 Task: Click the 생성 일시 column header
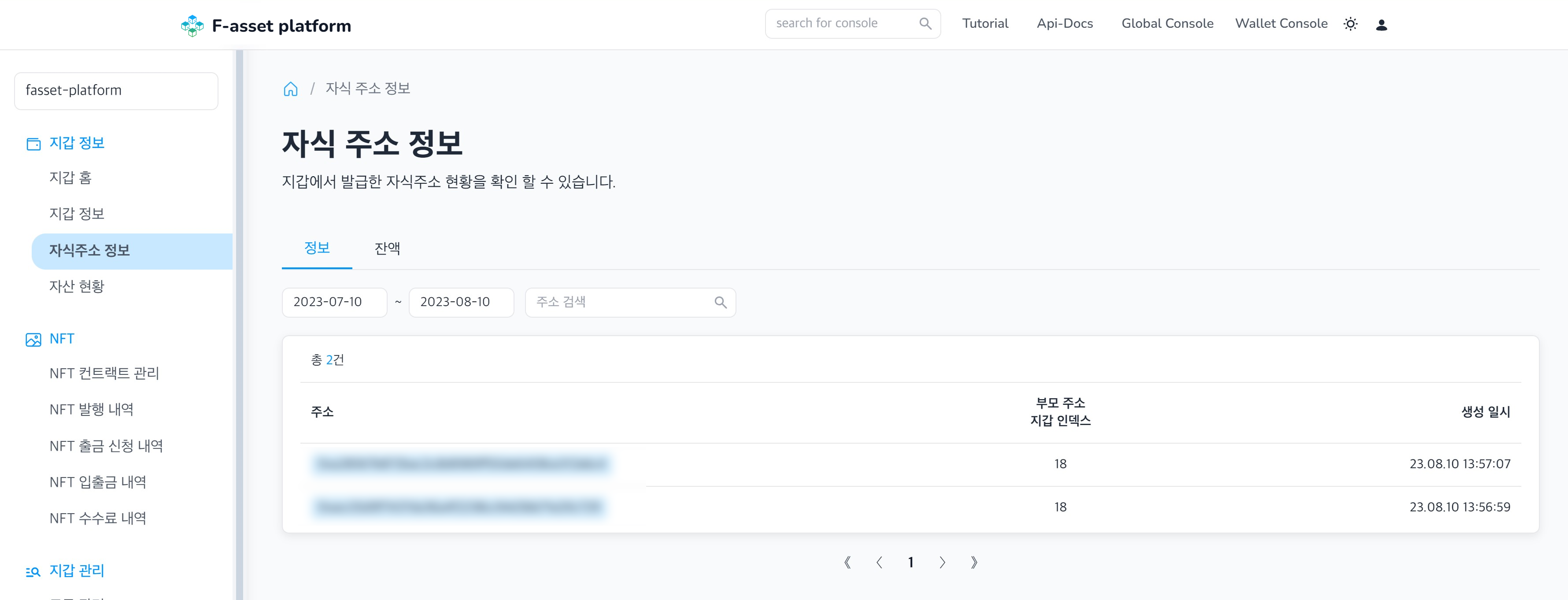[1485, 412]
